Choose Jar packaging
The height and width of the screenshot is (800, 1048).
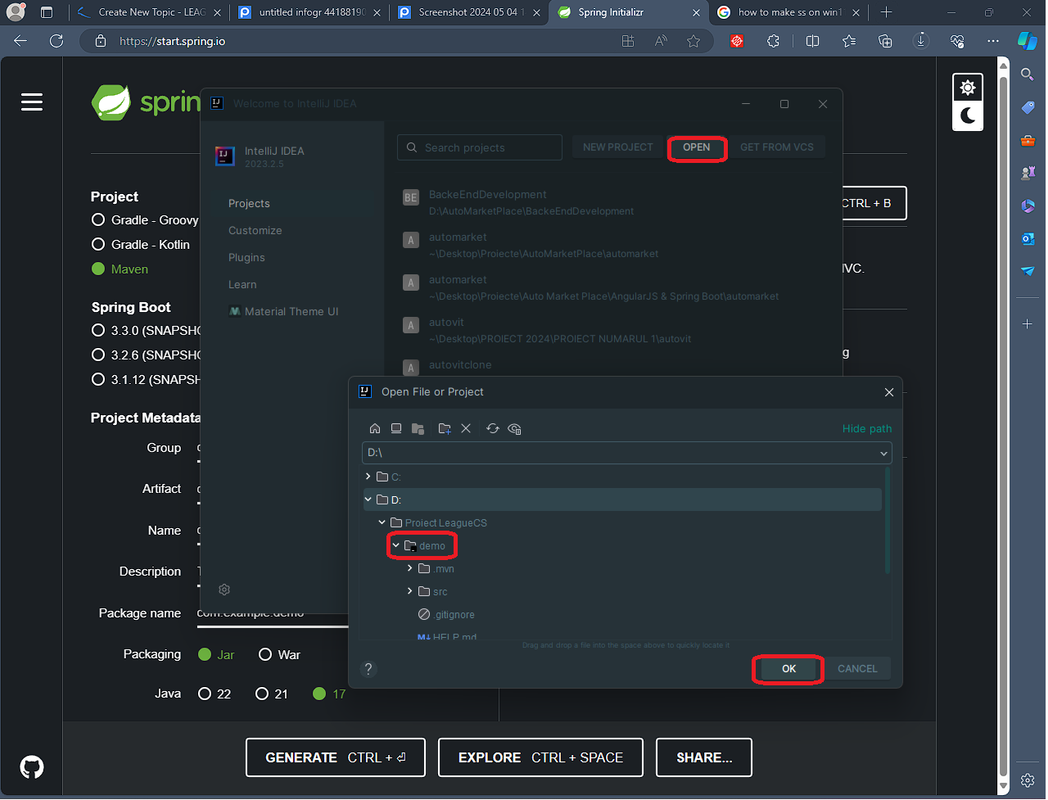[x=205, y=654]
